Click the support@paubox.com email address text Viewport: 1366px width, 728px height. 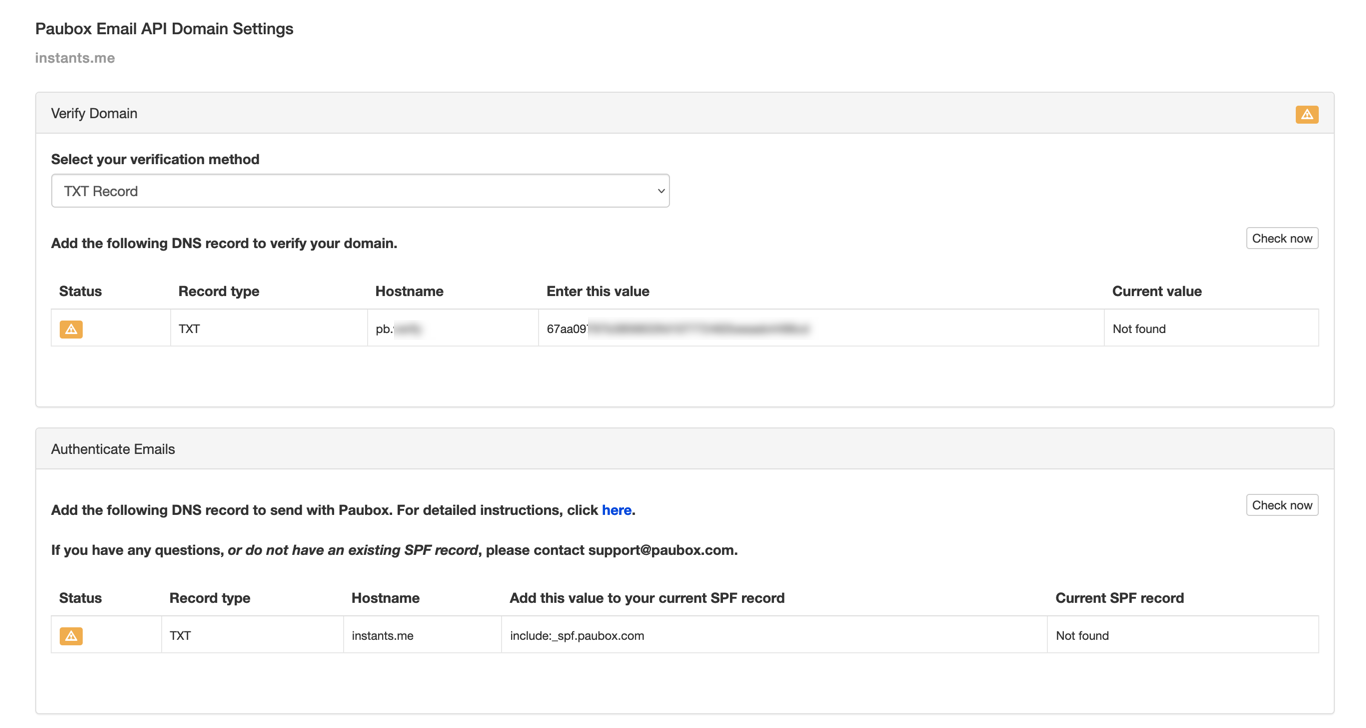661,550
